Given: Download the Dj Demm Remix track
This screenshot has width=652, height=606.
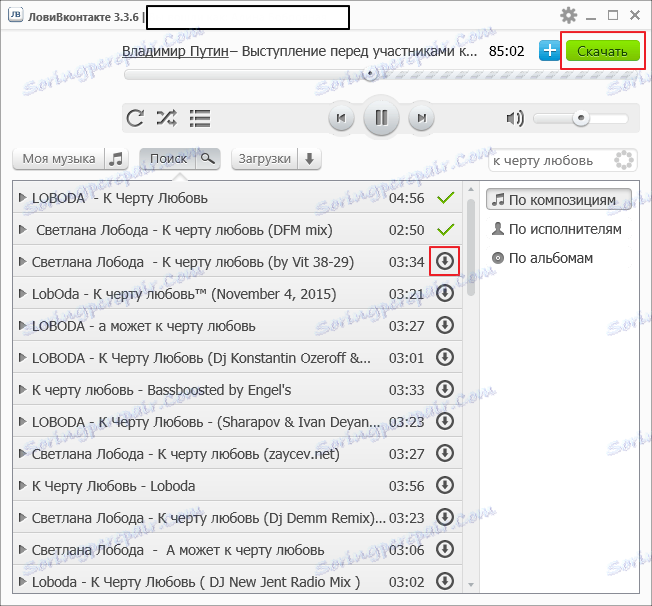Looking at the screenshot, I should [445, 517].
